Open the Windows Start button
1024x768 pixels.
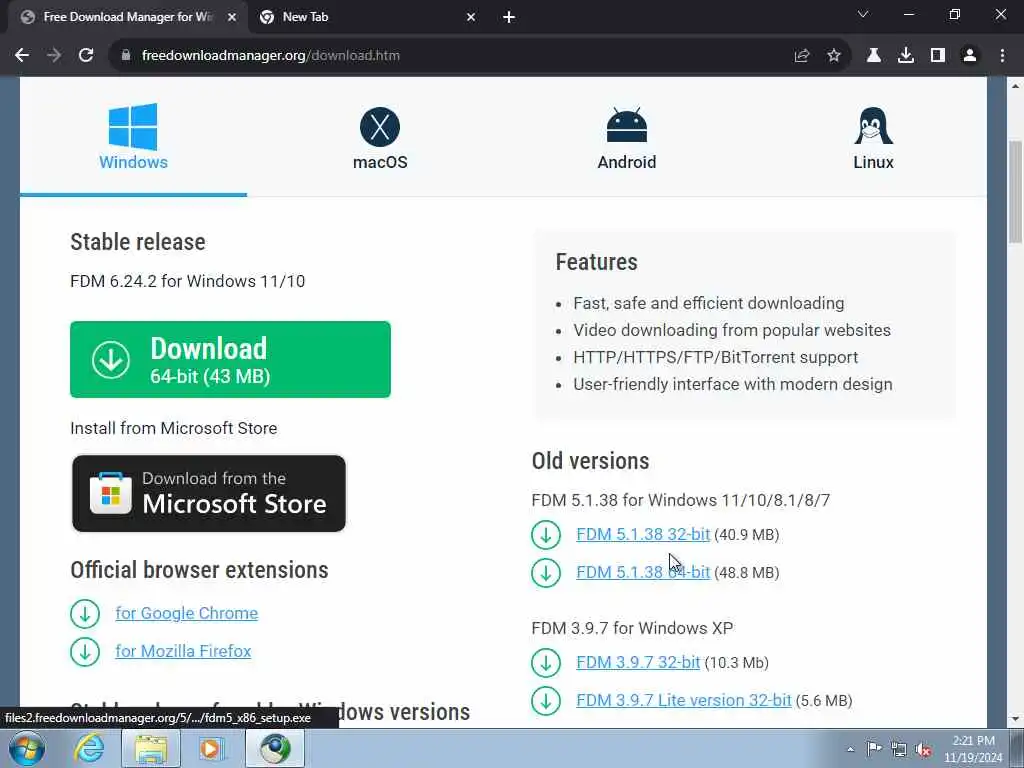point(27,749)
